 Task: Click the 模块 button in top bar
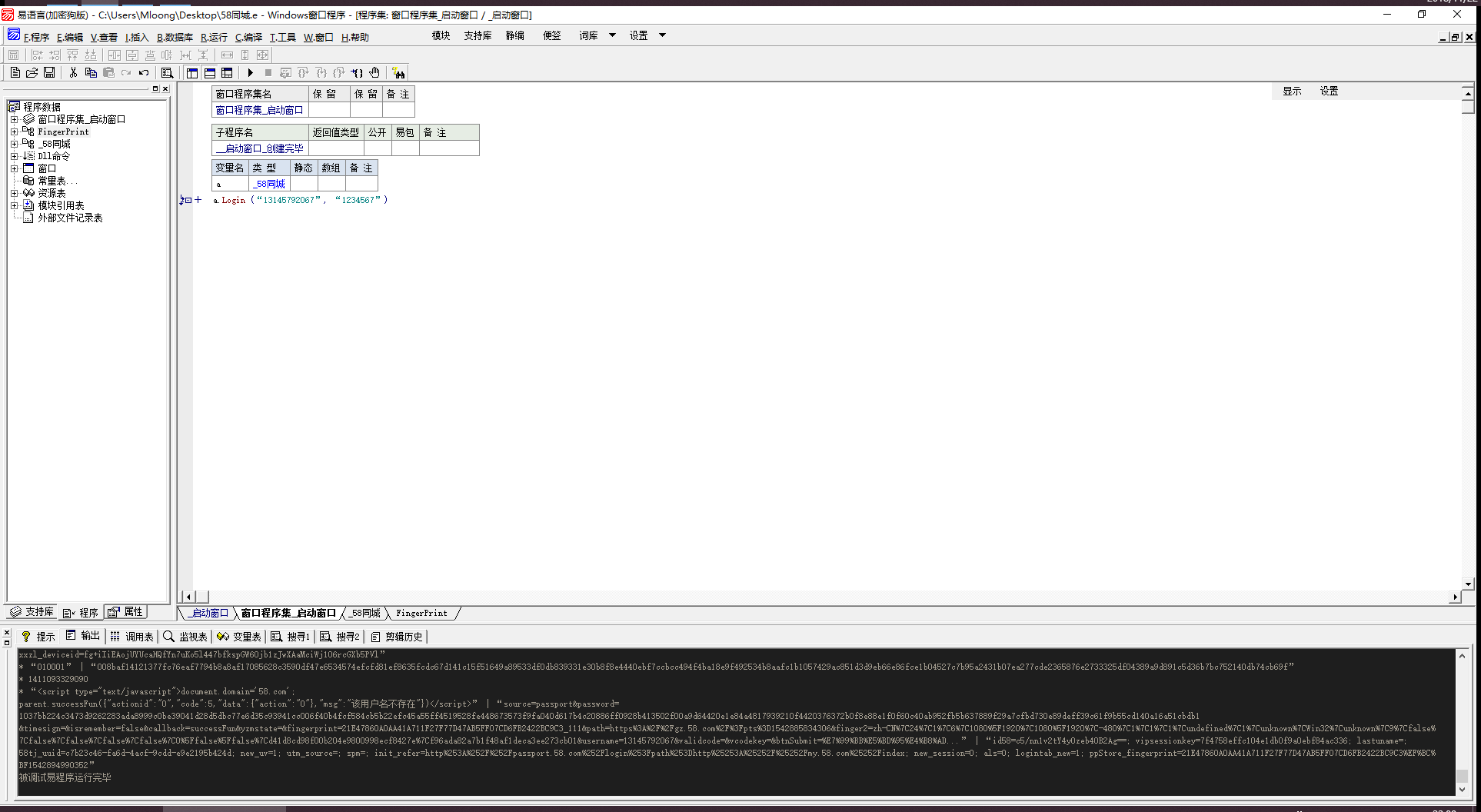[x=441, y=35]
